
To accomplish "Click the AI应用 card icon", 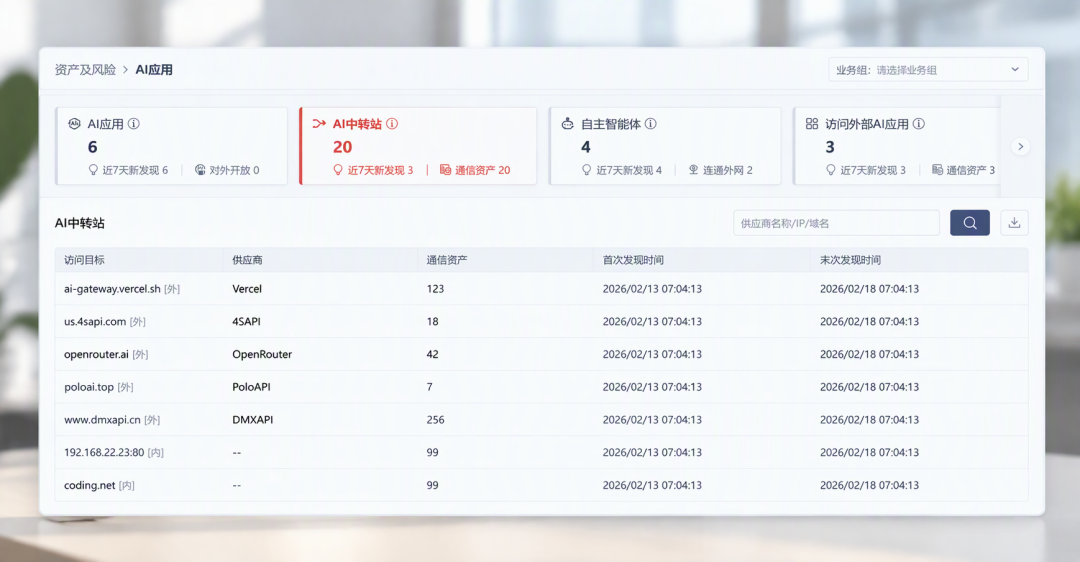I will coord(74,124).
